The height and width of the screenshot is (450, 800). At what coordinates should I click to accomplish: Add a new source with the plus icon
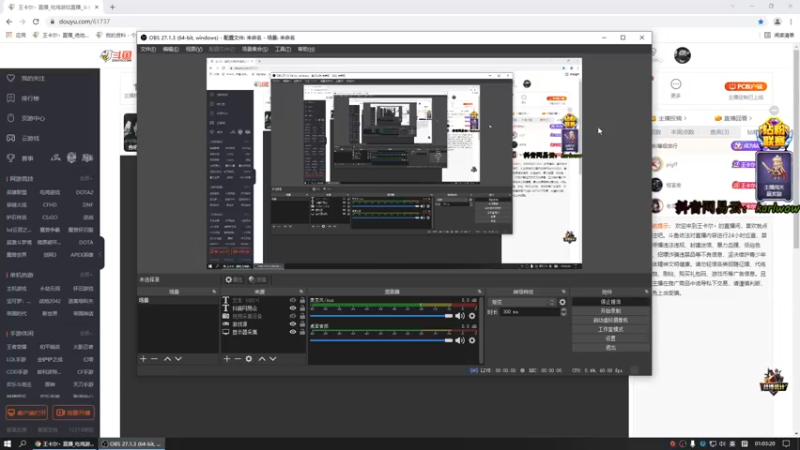point(227,359)
